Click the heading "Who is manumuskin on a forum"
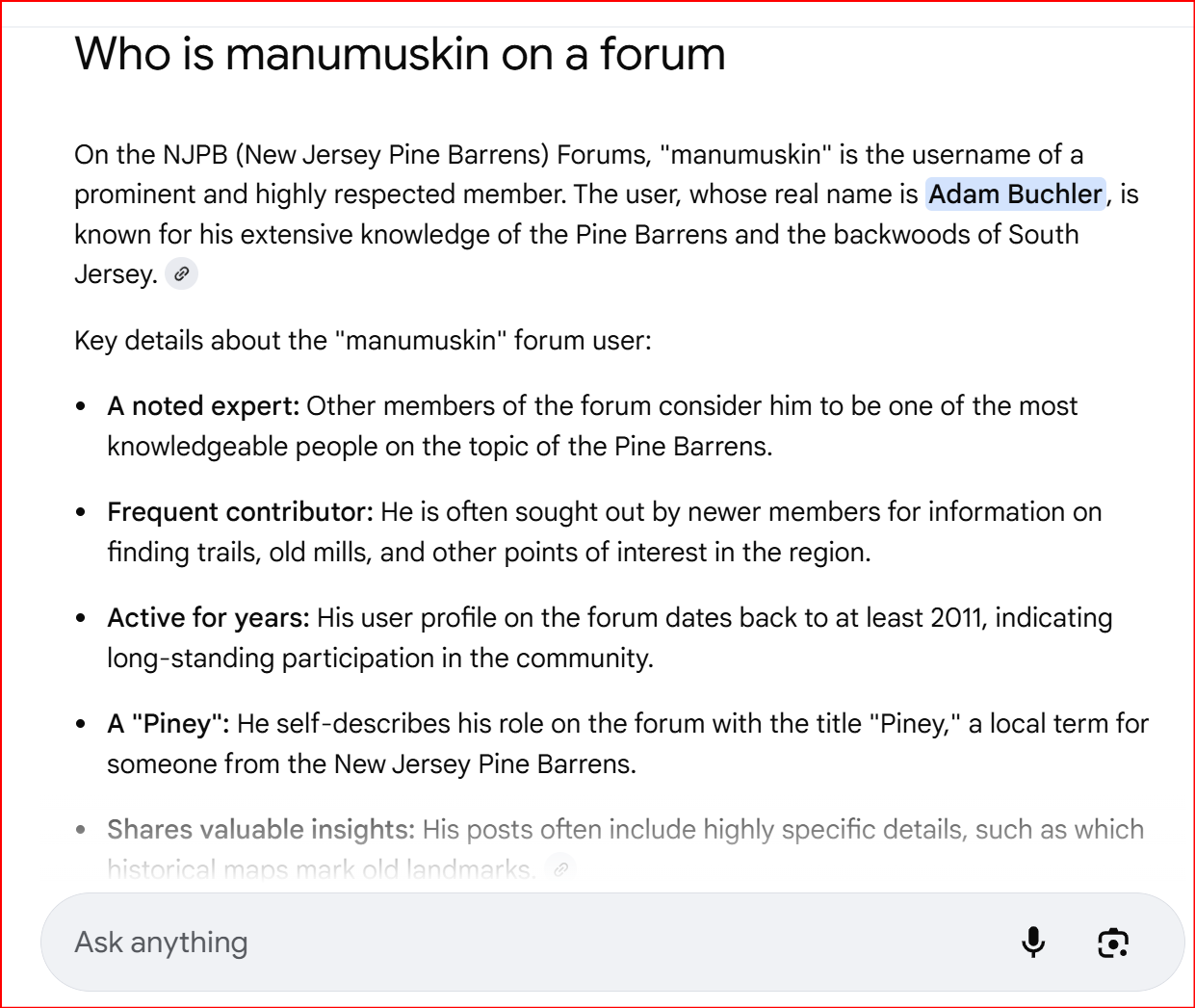Image resolution: width=1195 pixels, height=1008 pixels. tap(400, 54)
